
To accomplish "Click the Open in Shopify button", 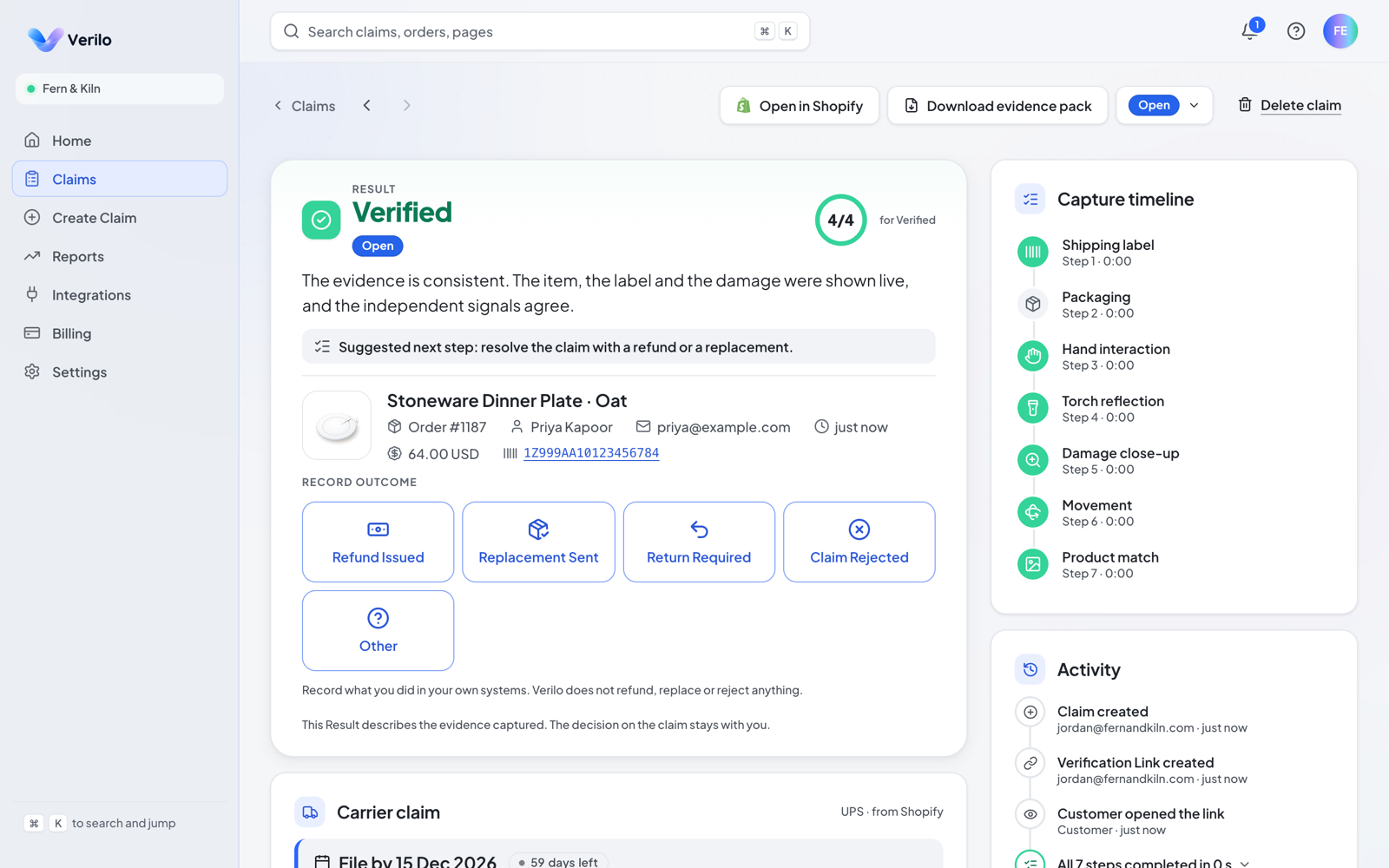I will tap(800, 105).
